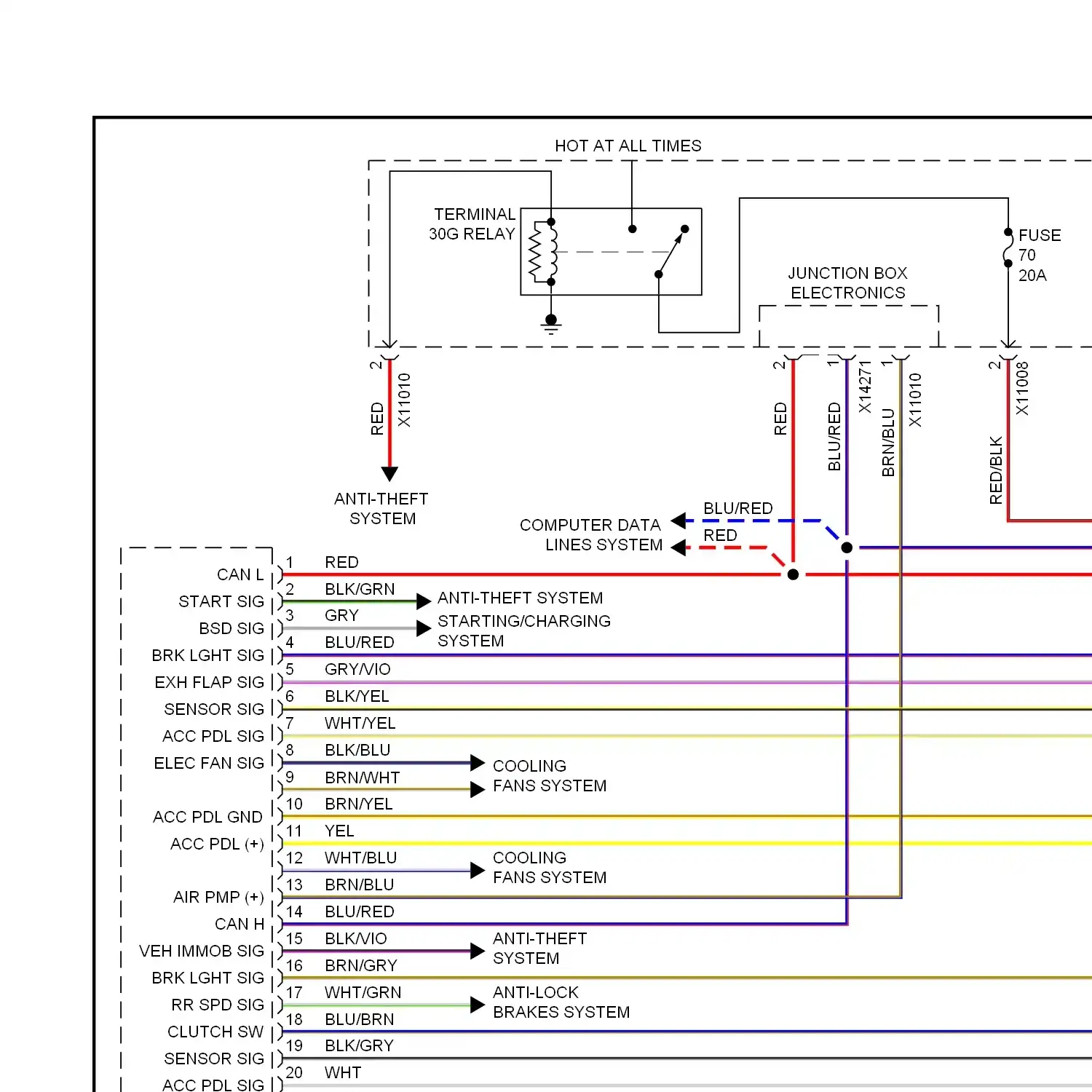The width and height of the screenshot is (1092, 1092).
Task: Click arrow head on the BLK/VIO wire
Action: (x=478, y=951)
